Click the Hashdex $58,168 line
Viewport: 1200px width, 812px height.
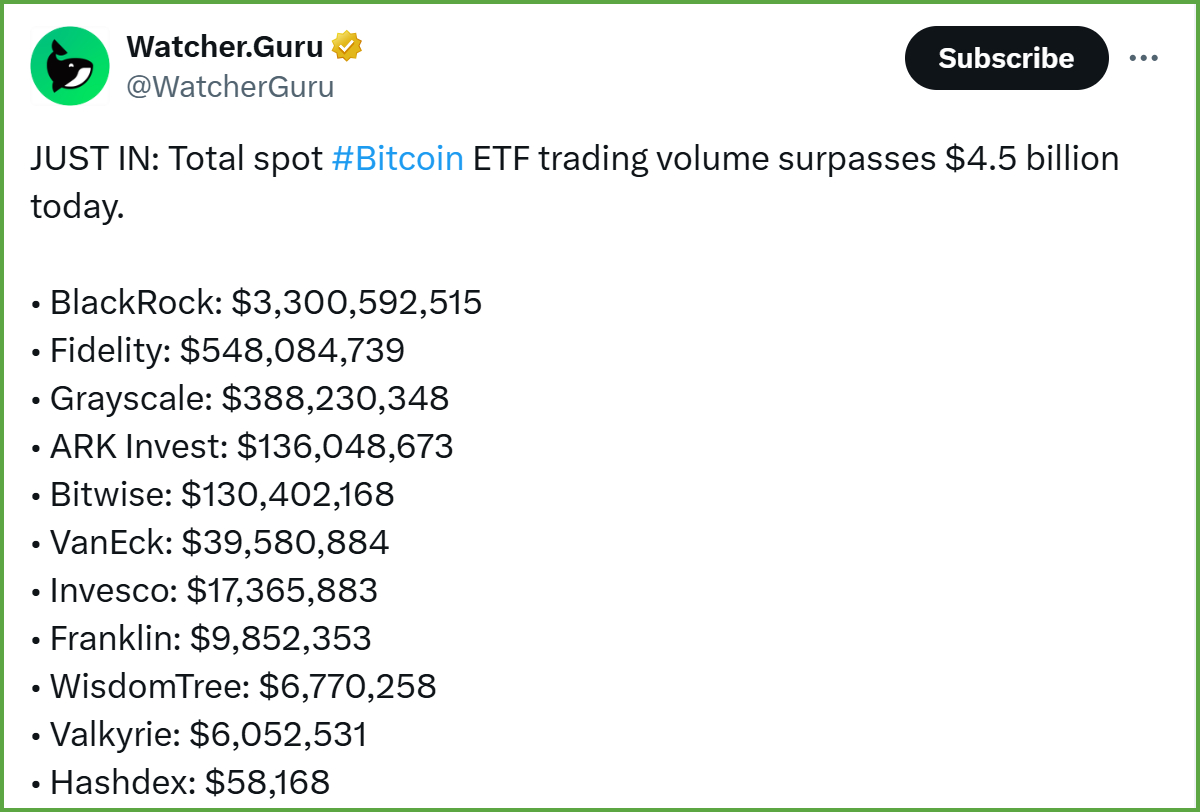tap(180, 782)
